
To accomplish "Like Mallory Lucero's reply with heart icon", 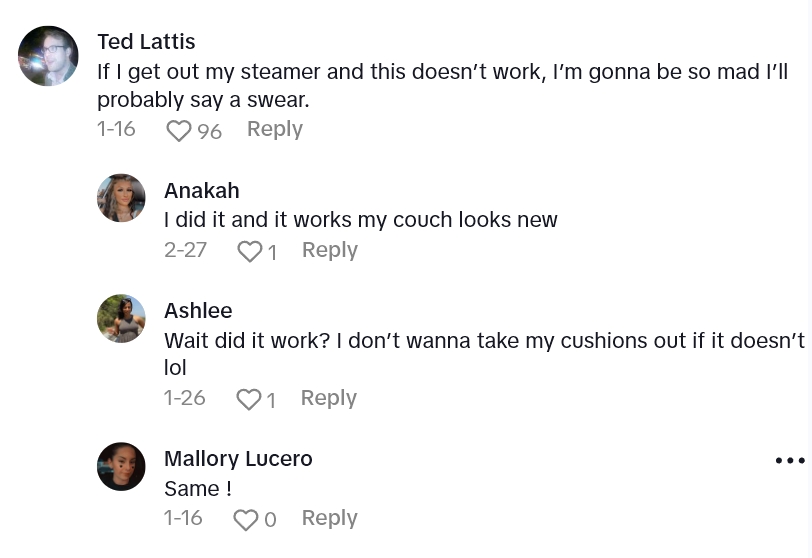I will pyautogui.click(x=244, y=520).
